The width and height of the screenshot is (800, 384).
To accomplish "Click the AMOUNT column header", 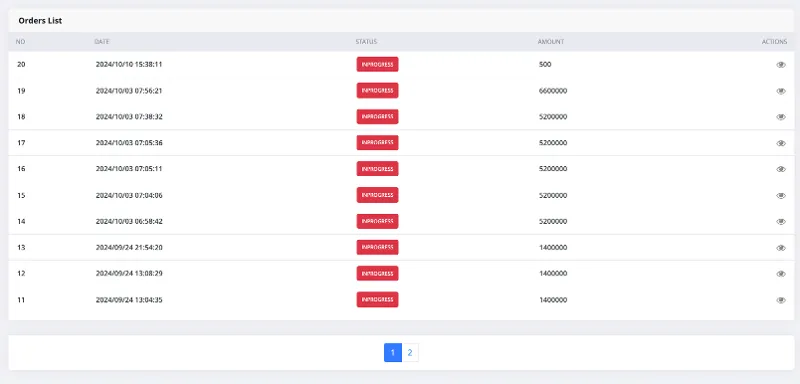I will [551, 42].
